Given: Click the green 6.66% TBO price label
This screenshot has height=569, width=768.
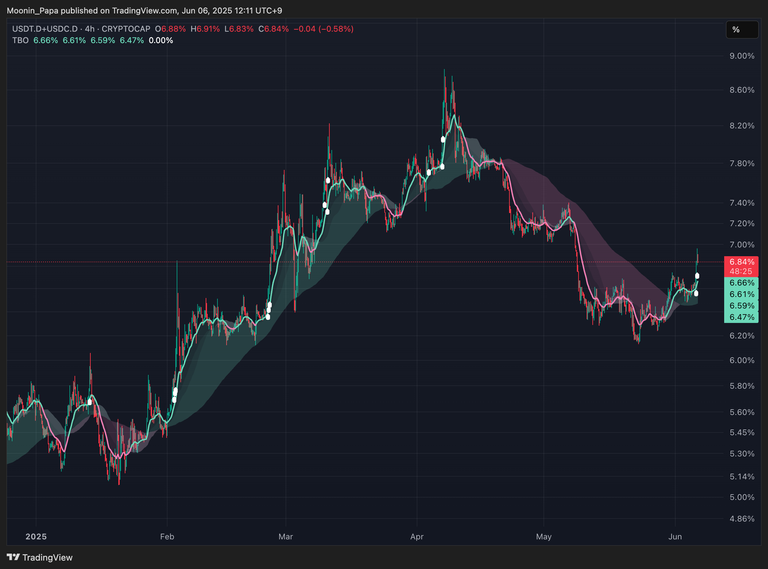Looking at the screenshot, I should (742, 283).
